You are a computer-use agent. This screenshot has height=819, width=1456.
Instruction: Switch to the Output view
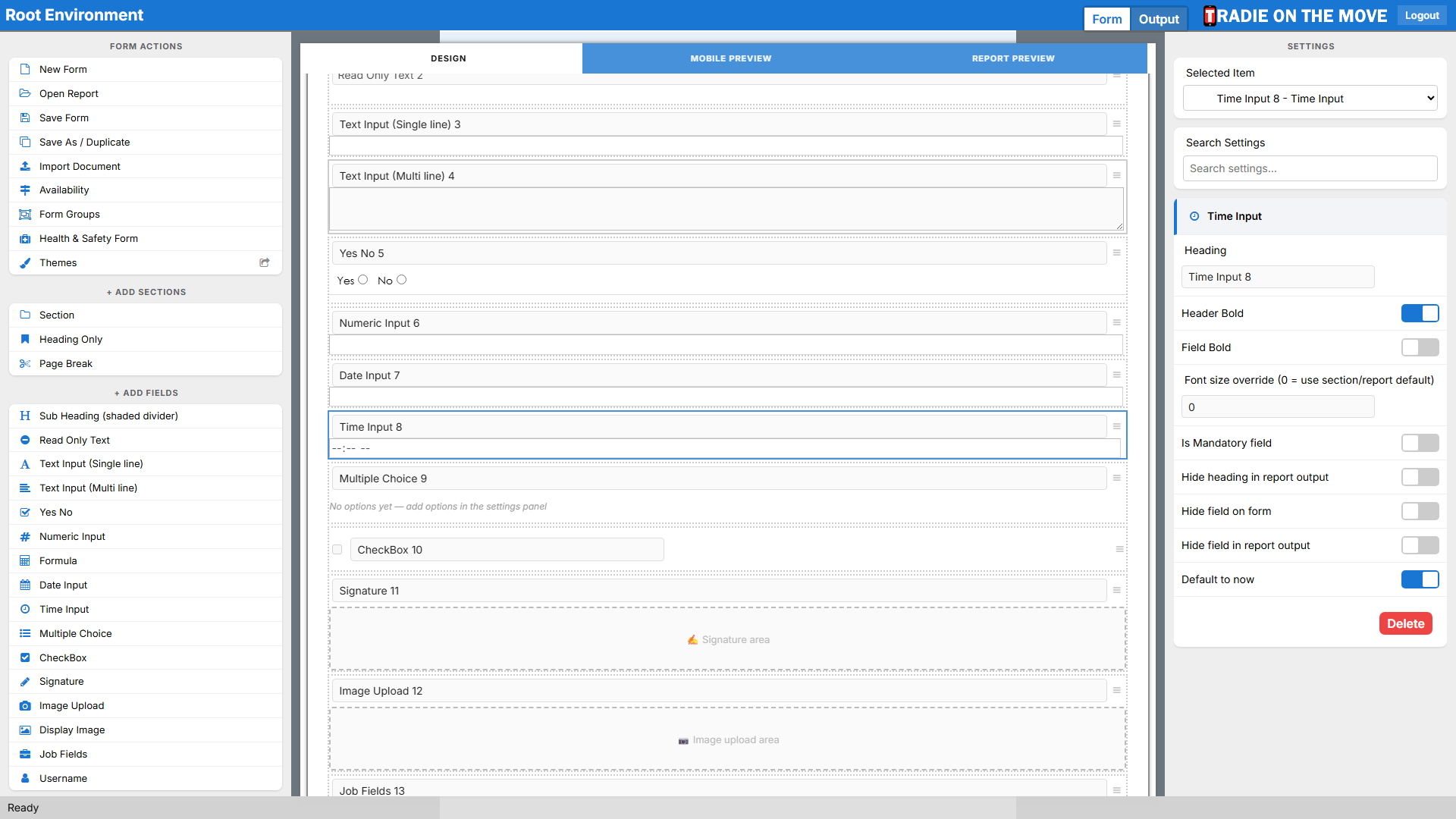[1159, 19]
